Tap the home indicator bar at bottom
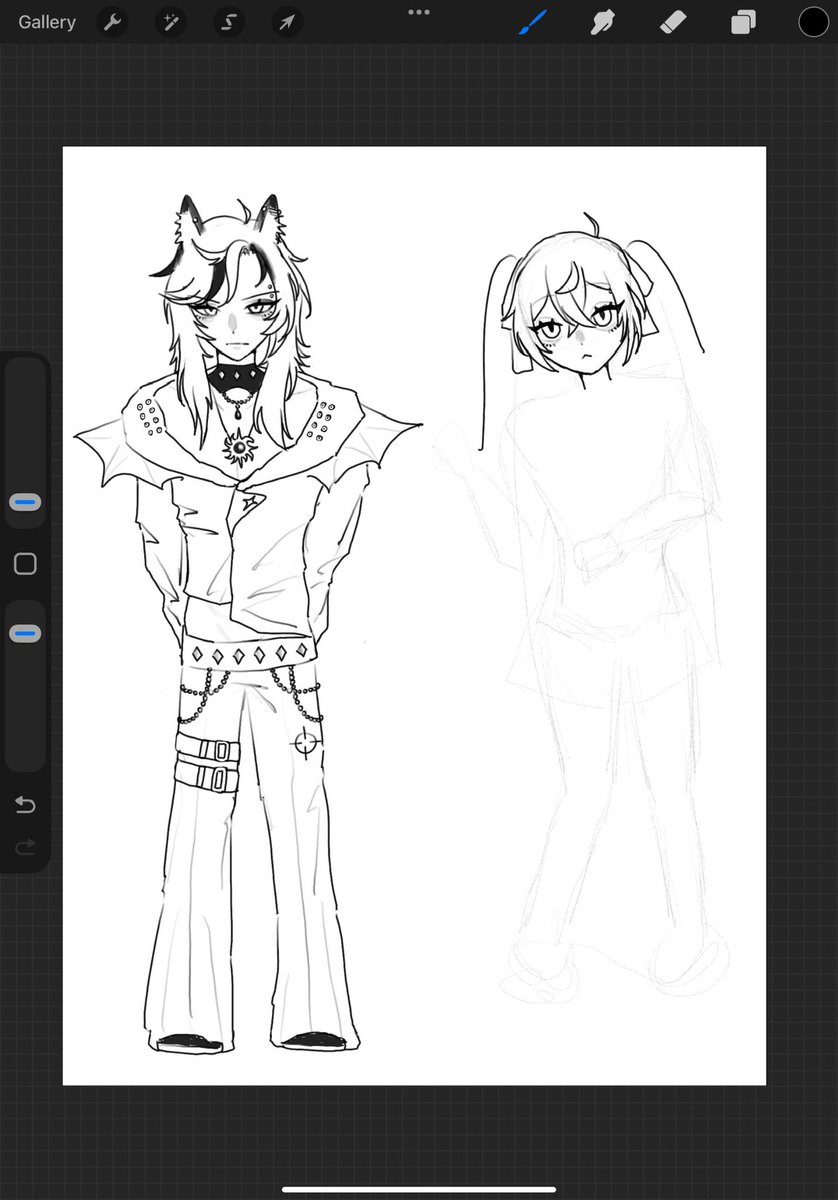 [x=419, y=1189]
